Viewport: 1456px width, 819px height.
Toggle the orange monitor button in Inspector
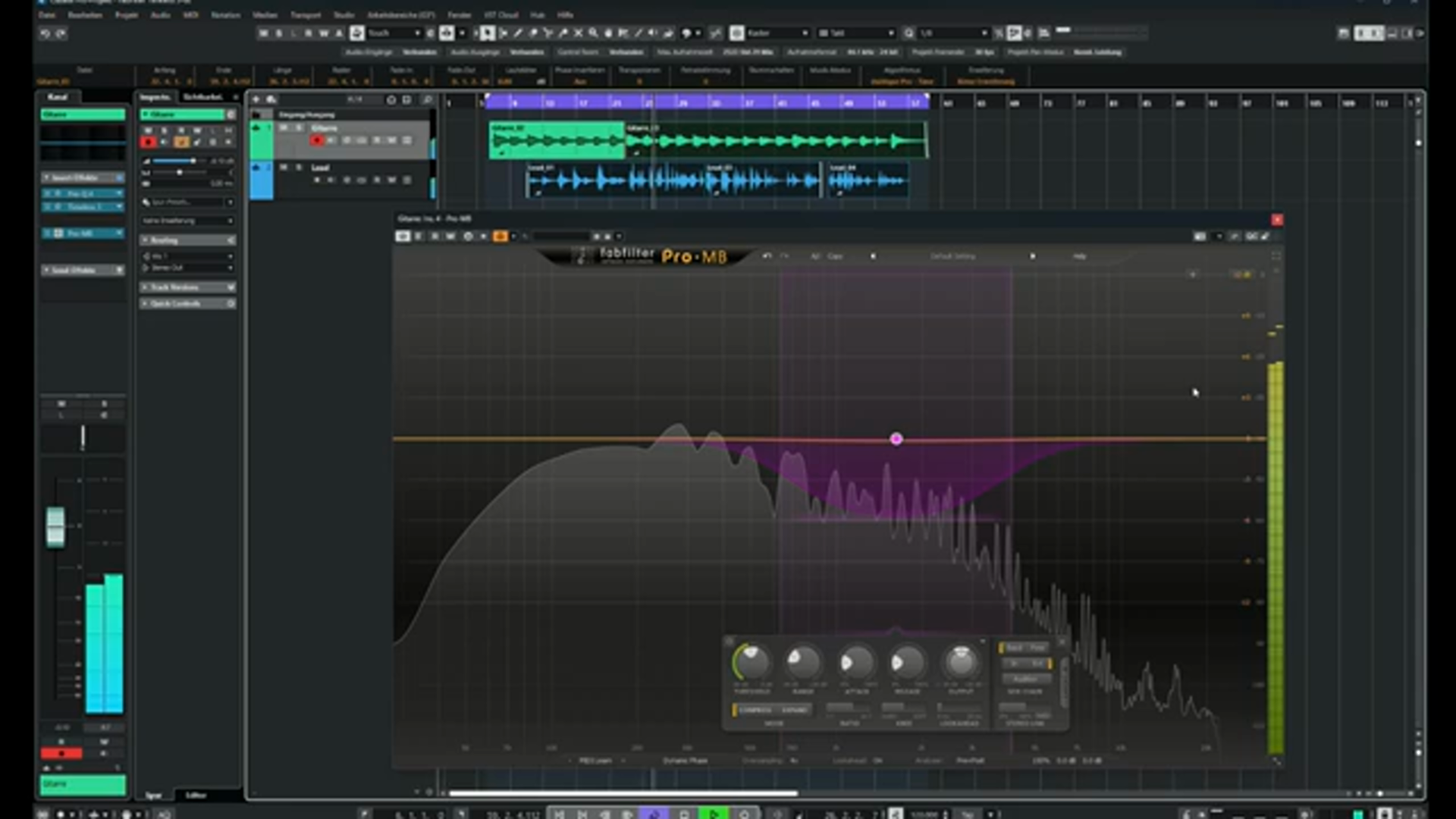[181, 142]
